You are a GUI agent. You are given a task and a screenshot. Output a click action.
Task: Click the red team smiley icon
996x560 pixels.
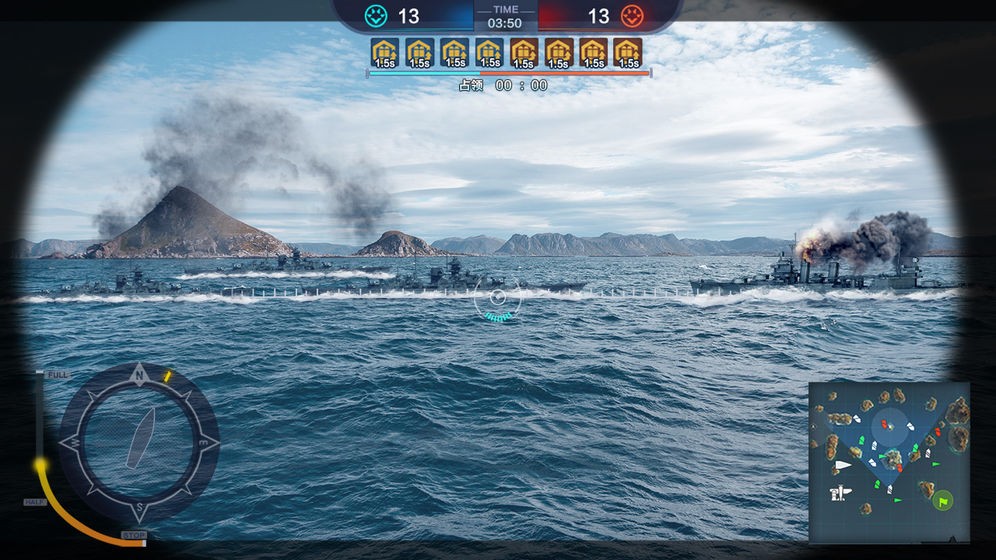coord(632,16)
